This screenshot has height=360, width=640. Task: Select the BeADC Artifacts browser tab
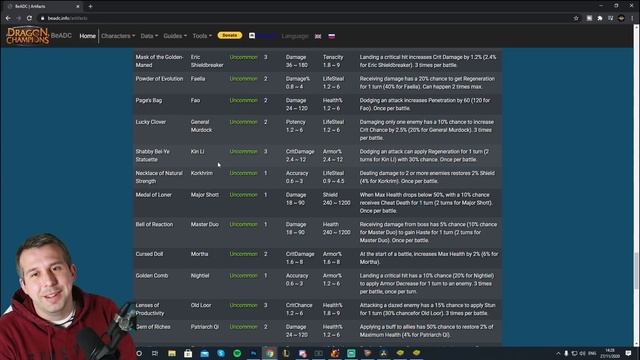[43, 6]
